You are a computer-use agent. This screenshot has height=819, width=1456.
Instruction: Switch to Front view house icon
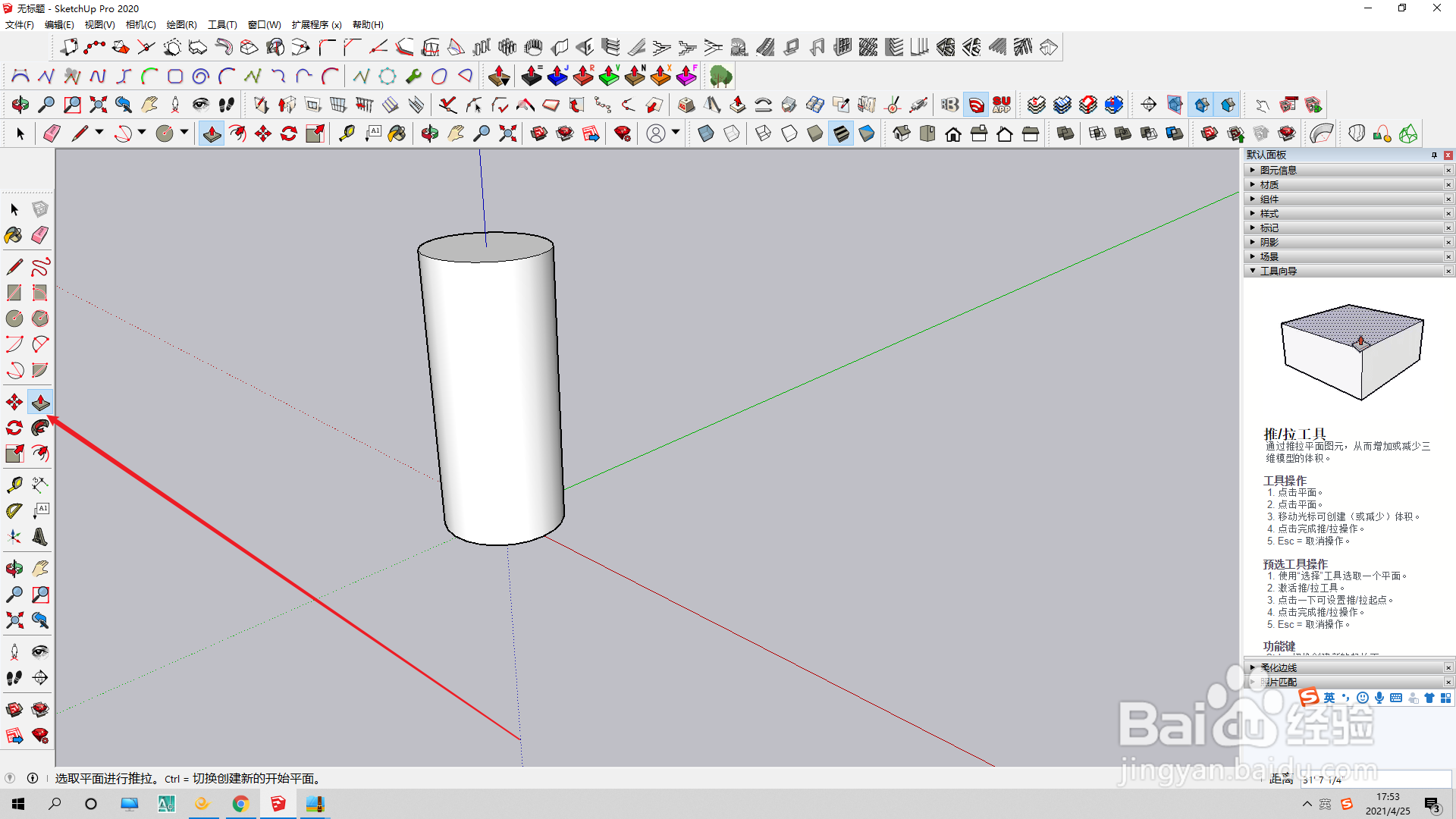[x=953, y=133]
